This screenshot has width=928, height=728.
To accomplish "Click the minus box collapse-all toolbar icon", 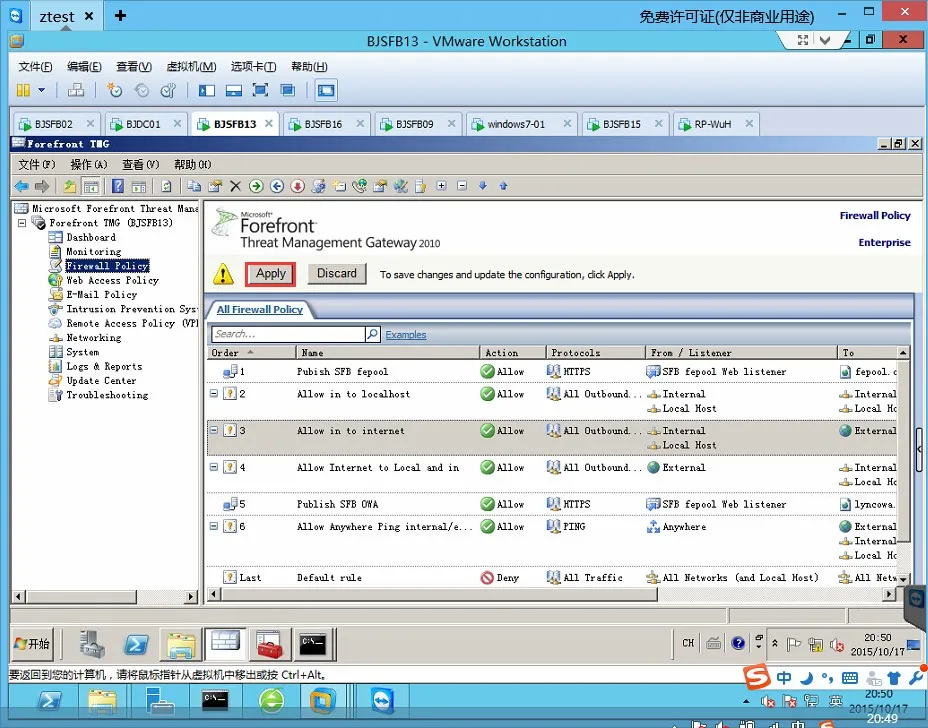I will [462, 186].
